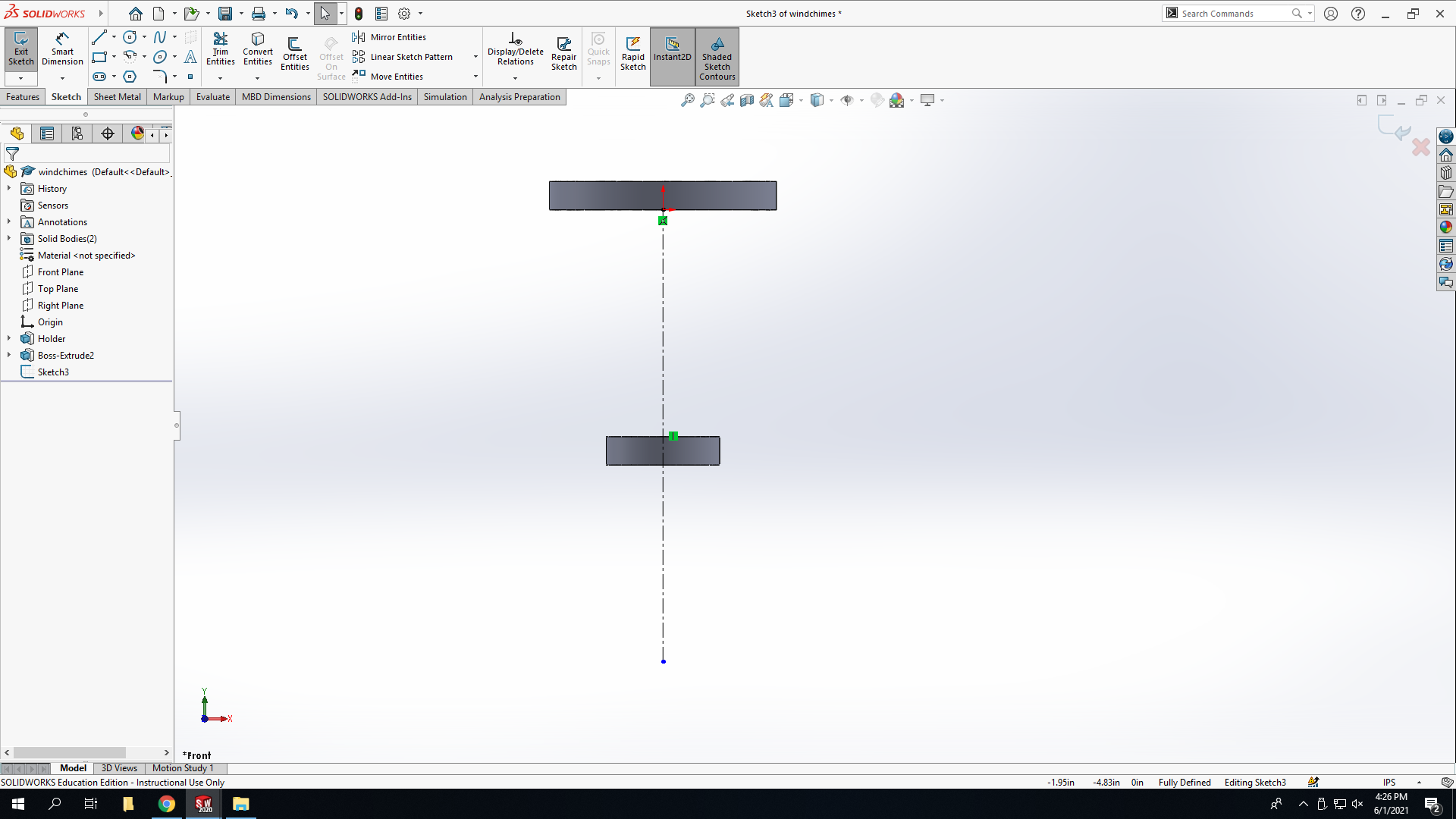Select the Smart Dimension tool
This screenshot has height=819, width=1456.
(x=62, y=50)
